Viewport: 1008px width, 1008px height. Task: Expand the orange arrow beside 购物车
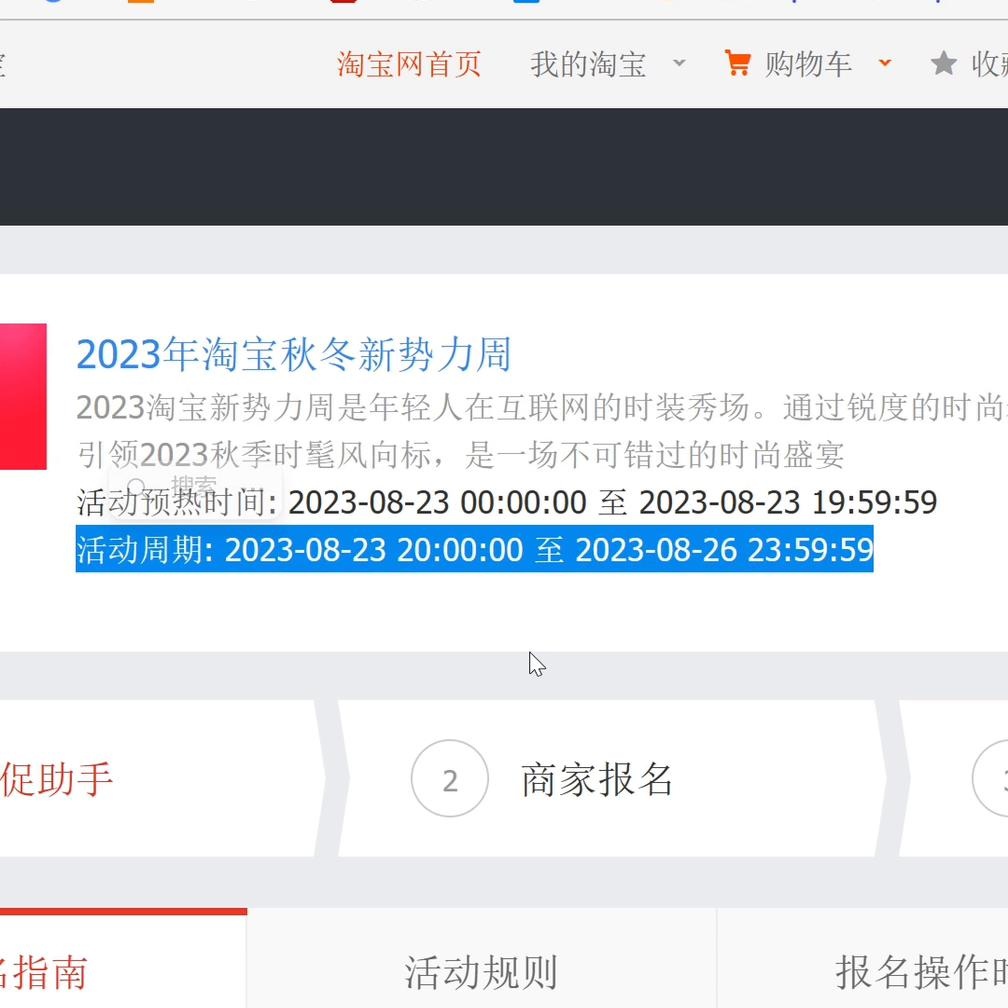click(885, 63)
